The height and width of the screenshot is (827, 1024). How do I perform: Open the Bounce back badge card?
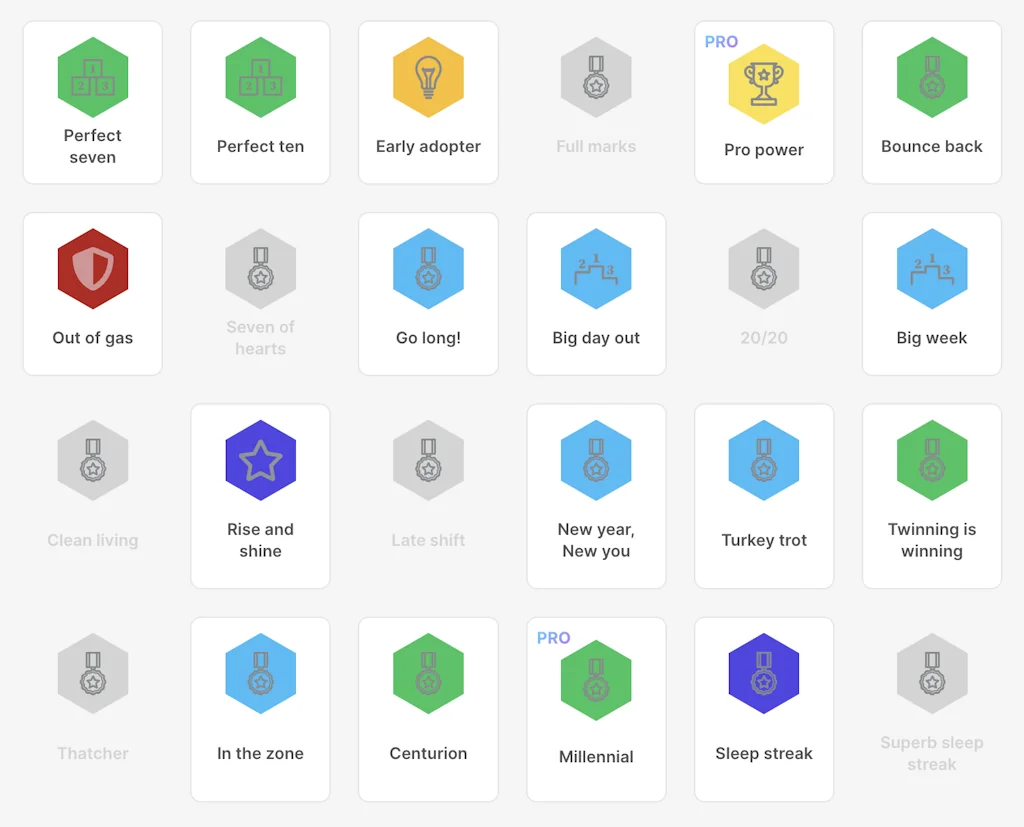(932, 103)
